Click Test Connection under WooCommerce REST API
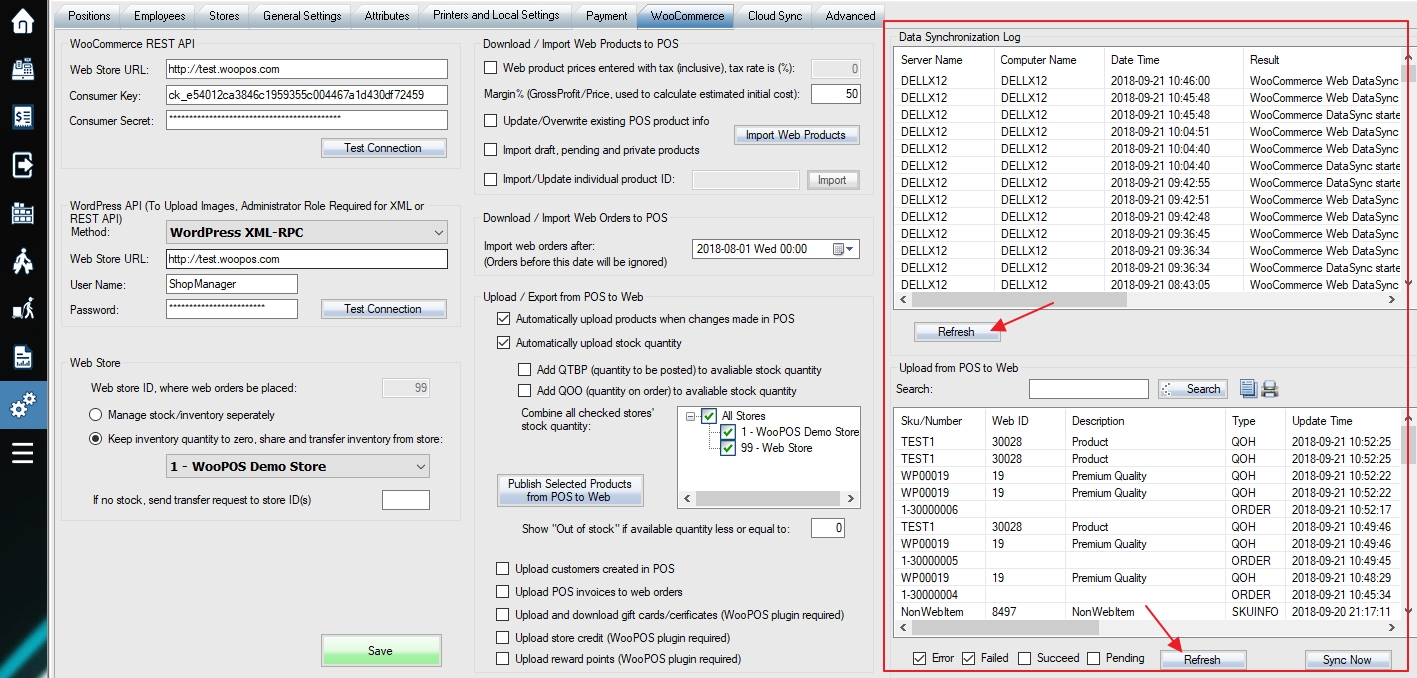Viewport: 1417px width, 678px height. [383, 148]
